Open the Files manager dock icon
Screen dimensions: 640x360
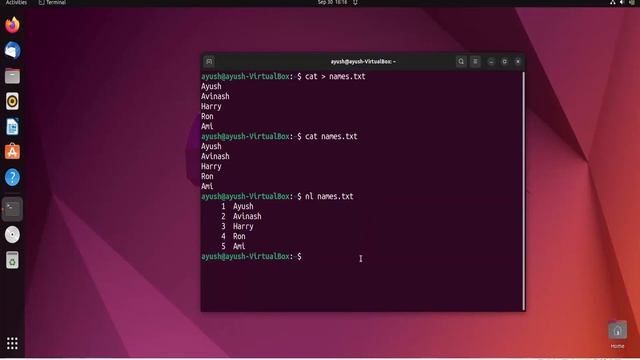tap(12, 76)
